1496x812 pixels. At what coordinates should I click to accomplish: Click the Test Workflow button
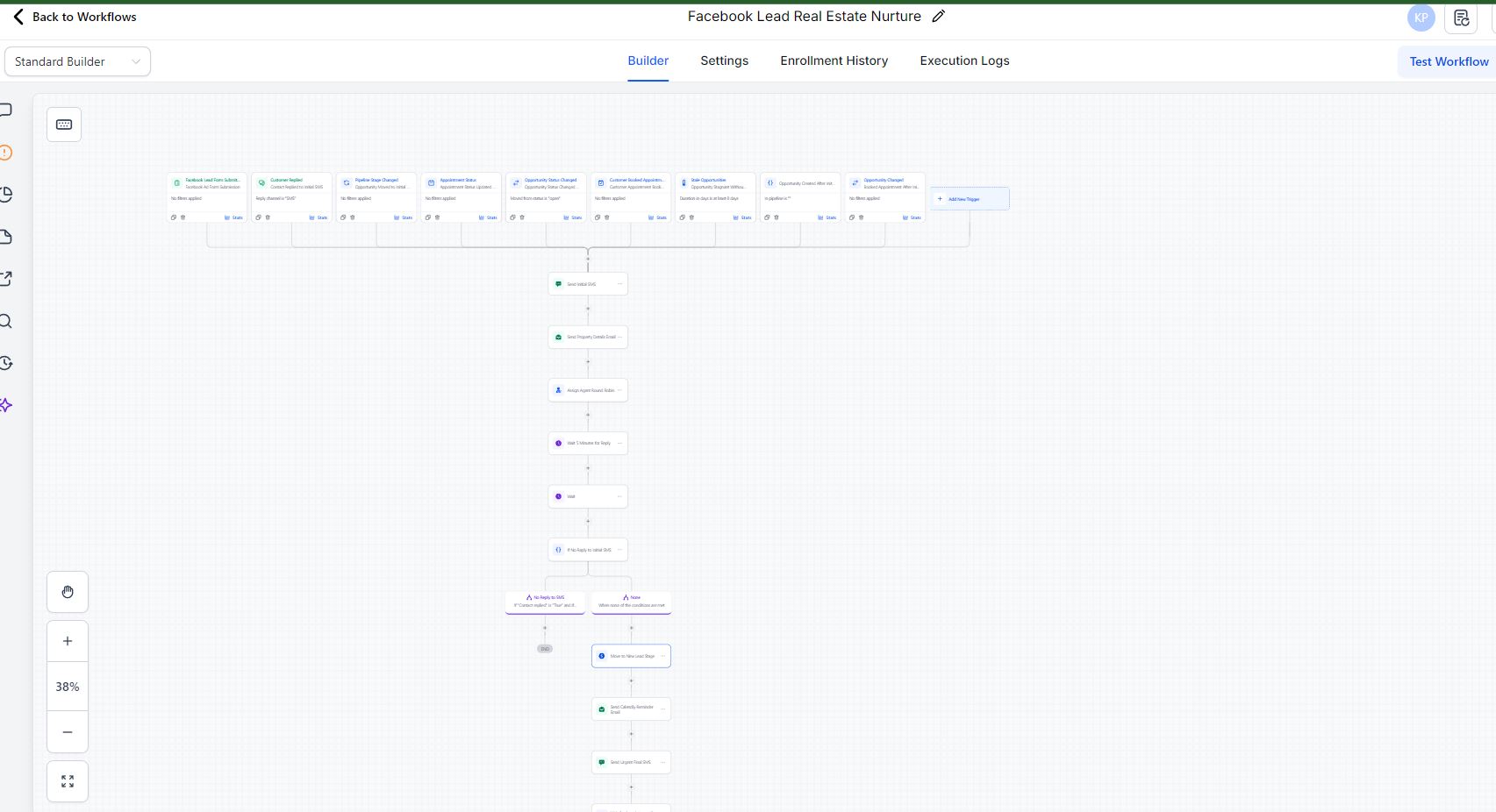[1448, 61]
